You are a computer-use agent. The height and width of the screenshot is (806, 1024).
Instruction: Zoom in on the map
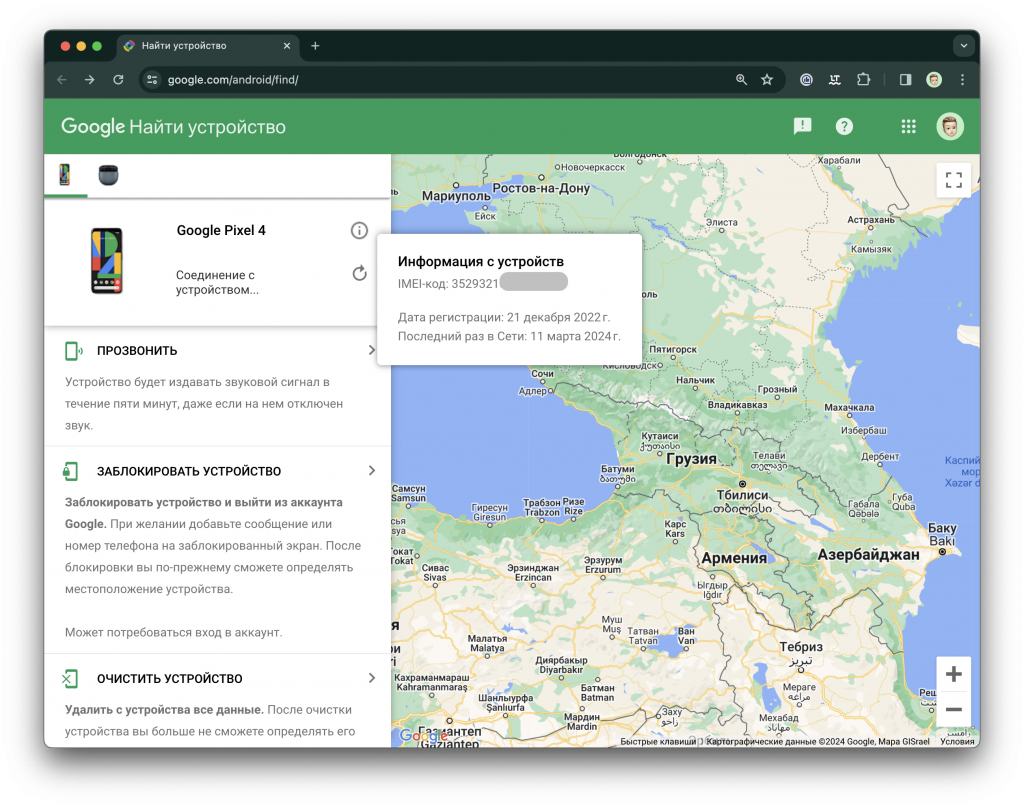click(x=953, y=674)
